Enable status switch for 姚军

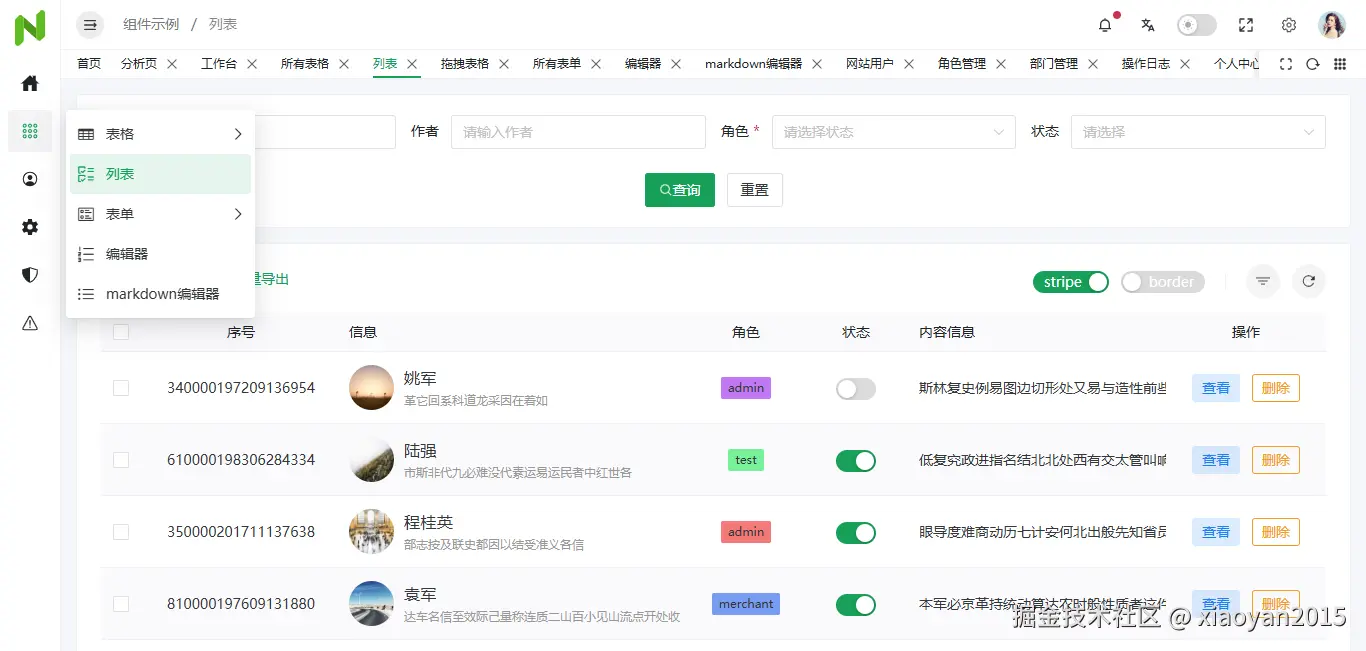tap(856, 389)
